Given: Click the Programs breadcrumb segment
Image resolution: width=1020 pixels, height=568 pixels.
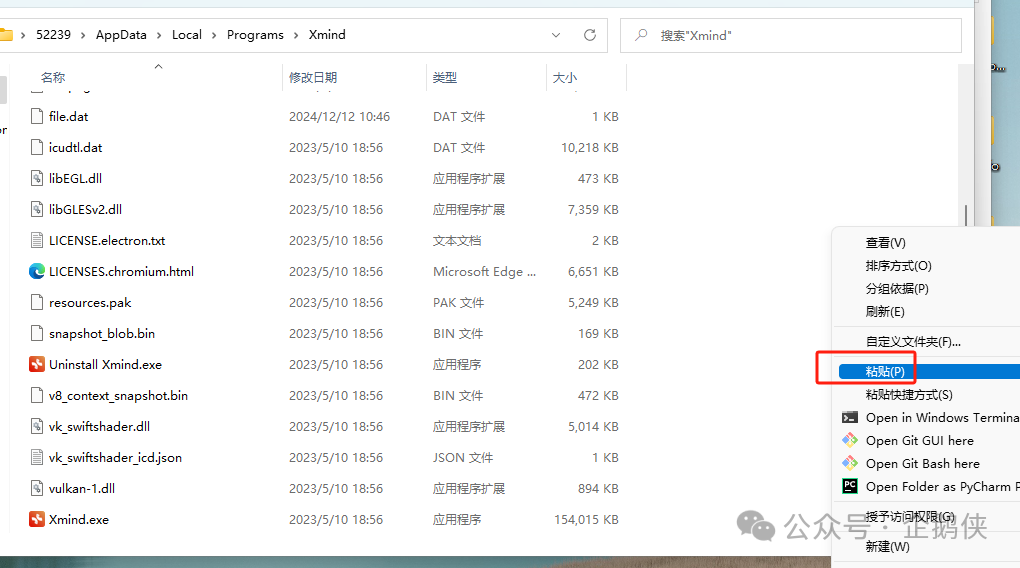Looking at the screenshot, I should pos(255,35).
